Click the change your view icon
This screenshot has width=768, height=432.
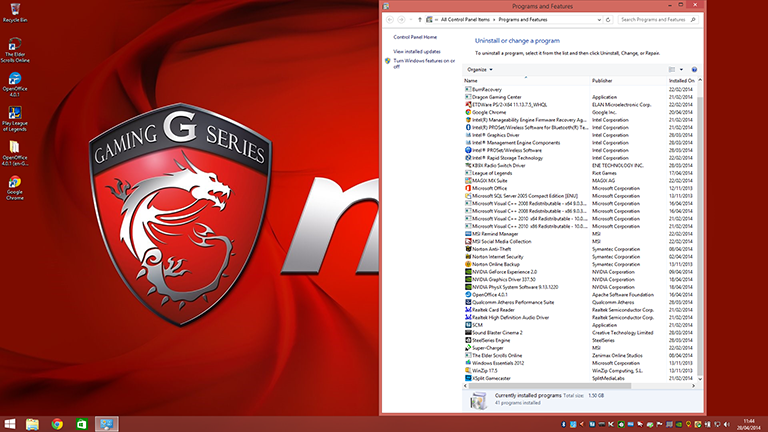pyautogui.click(x=672, y=70)
